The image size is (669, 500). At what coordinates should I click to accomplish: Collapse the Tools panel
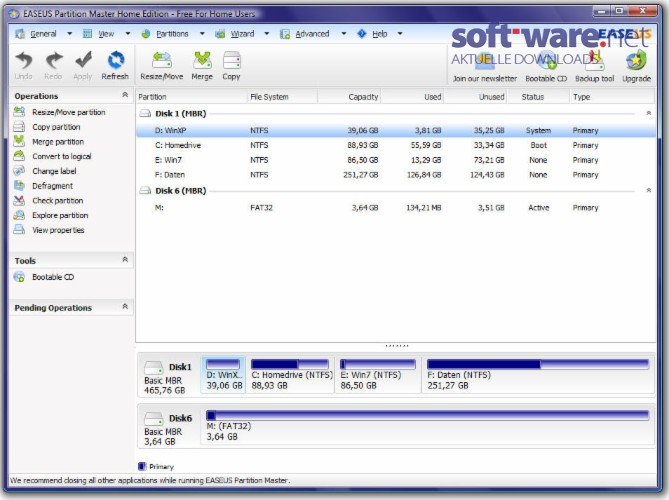(125, 259)
